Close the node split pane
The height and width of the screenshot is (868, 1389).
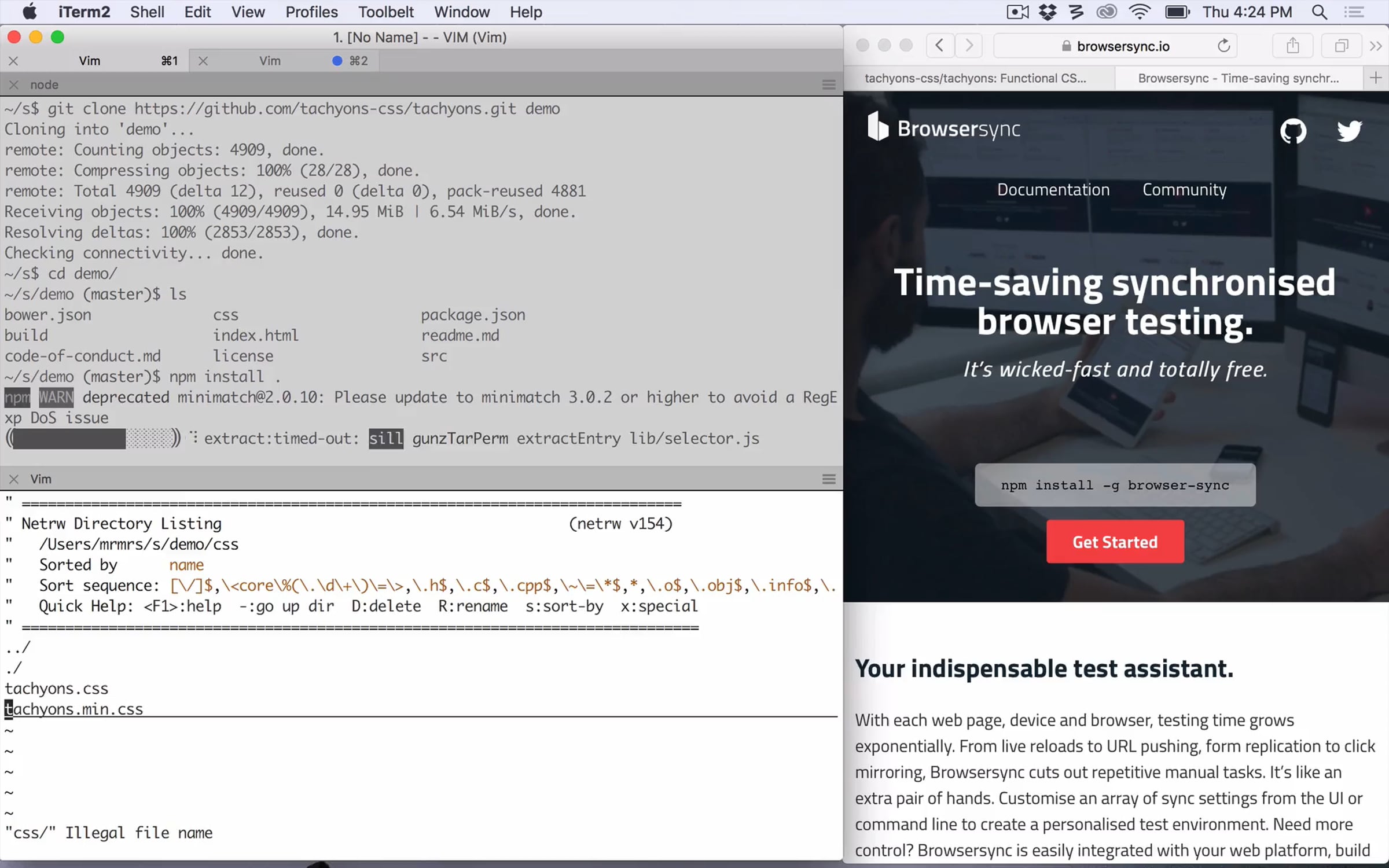[x=13, y=84]
